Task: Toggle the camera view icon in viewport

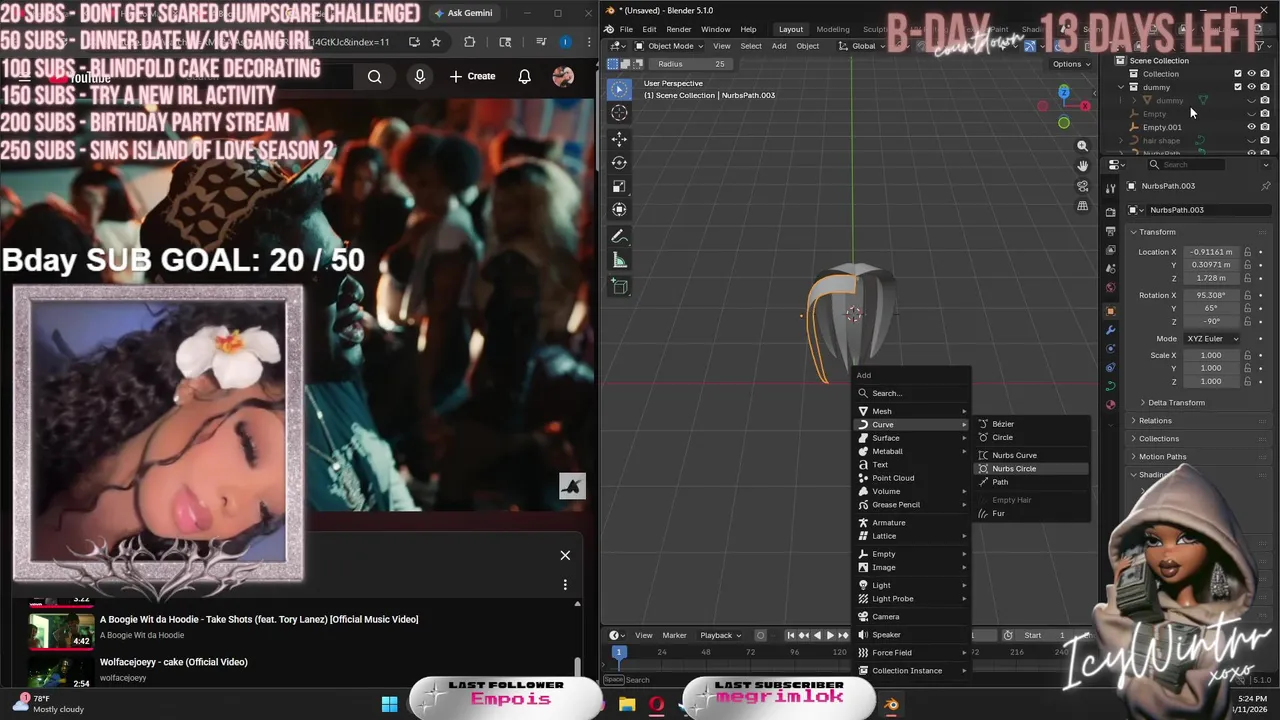Action: [1082, 186]
